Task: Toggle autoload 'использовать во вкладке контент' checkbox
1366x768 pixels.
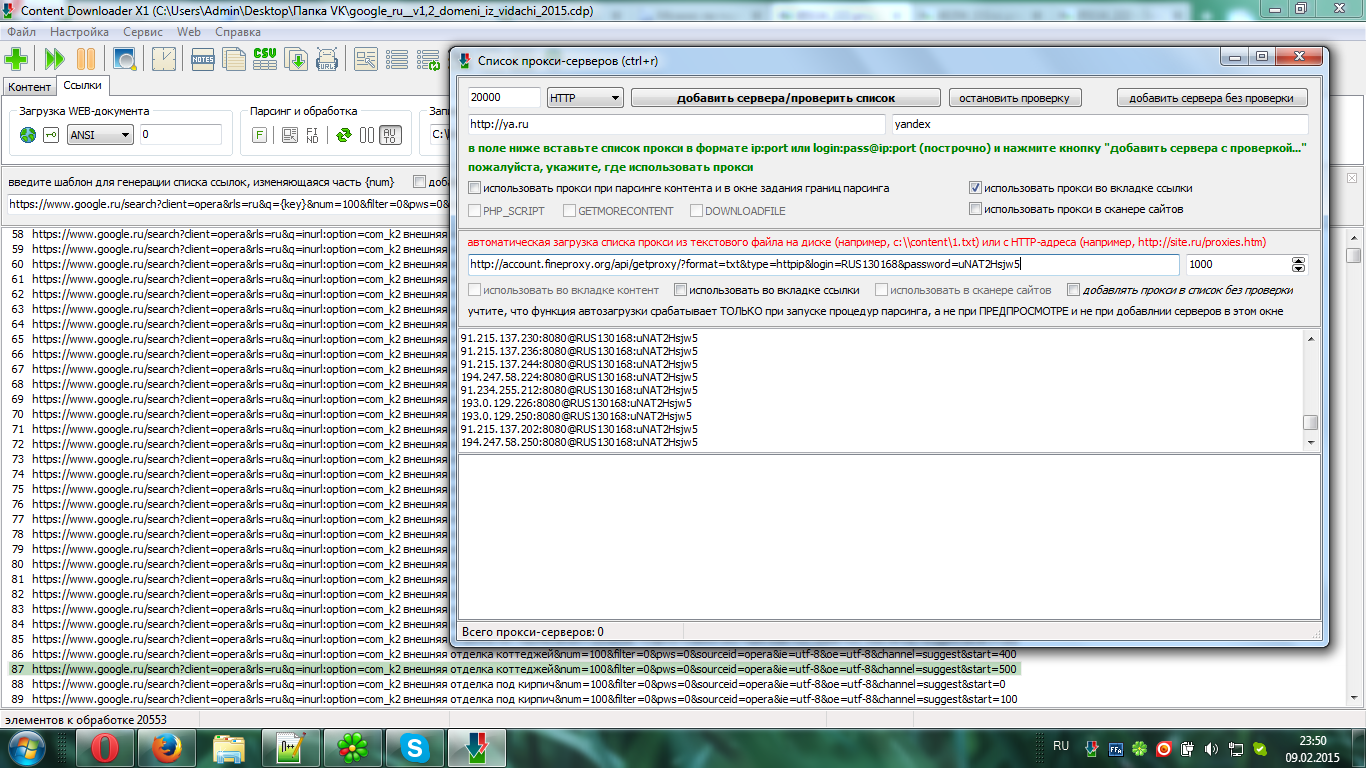Action: (x=474, y=290)
